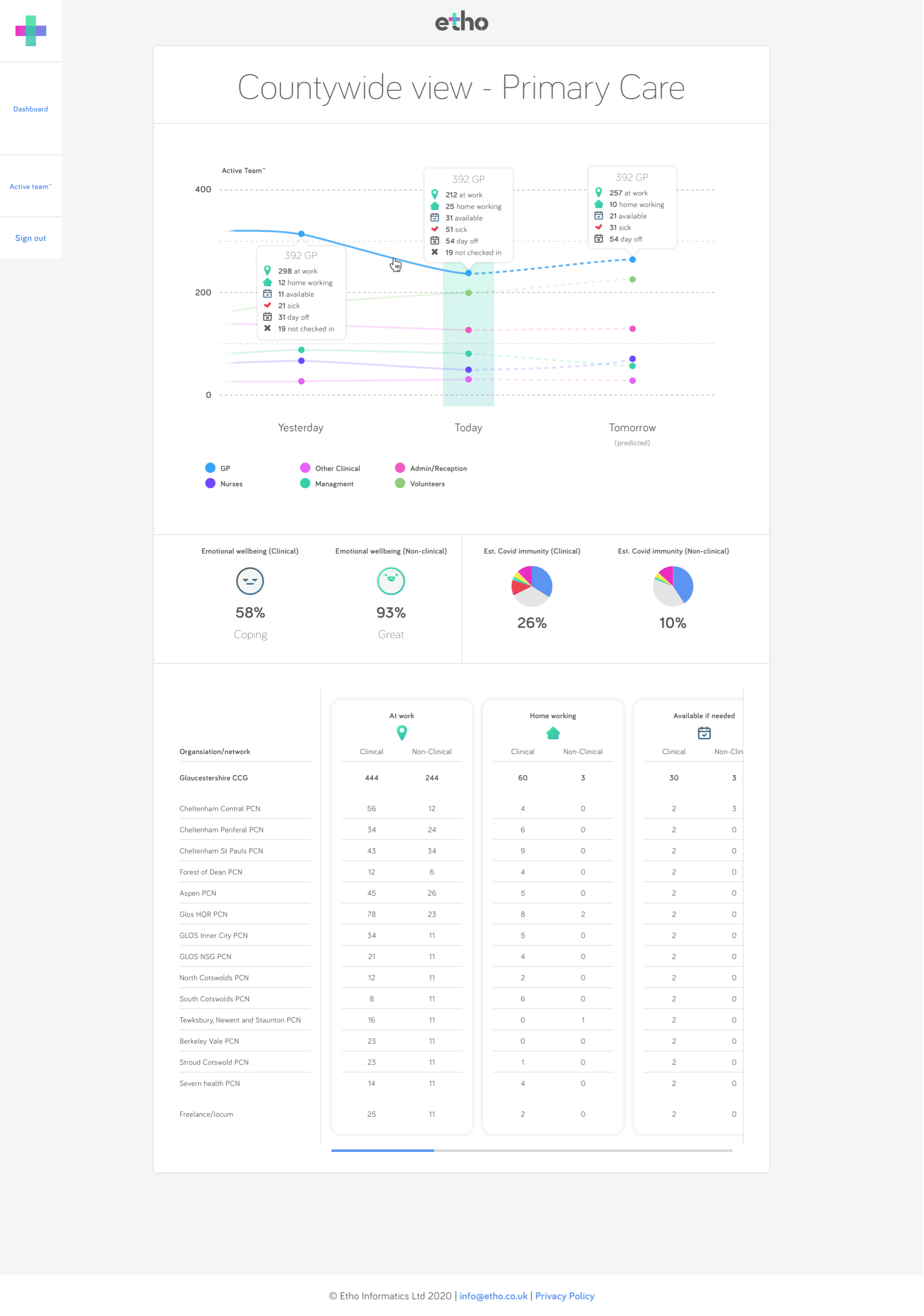The width and height of the screenshot is (924, 1316).
Task: Select the Cheltenham Central PCN row
Action: click(x=219, y=809)
